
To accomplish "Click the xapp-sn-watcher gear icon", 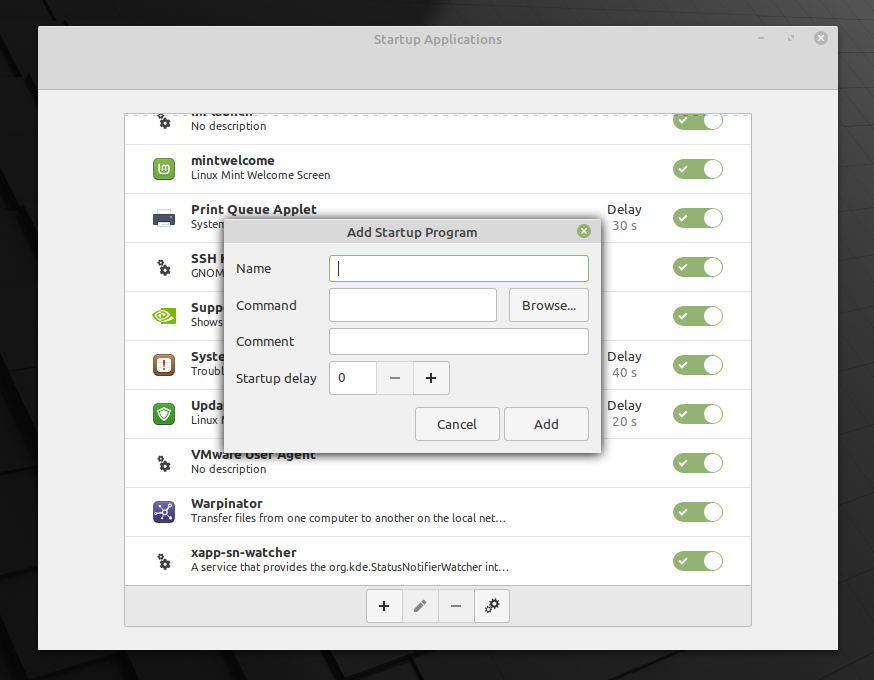I will click(163, 561).
